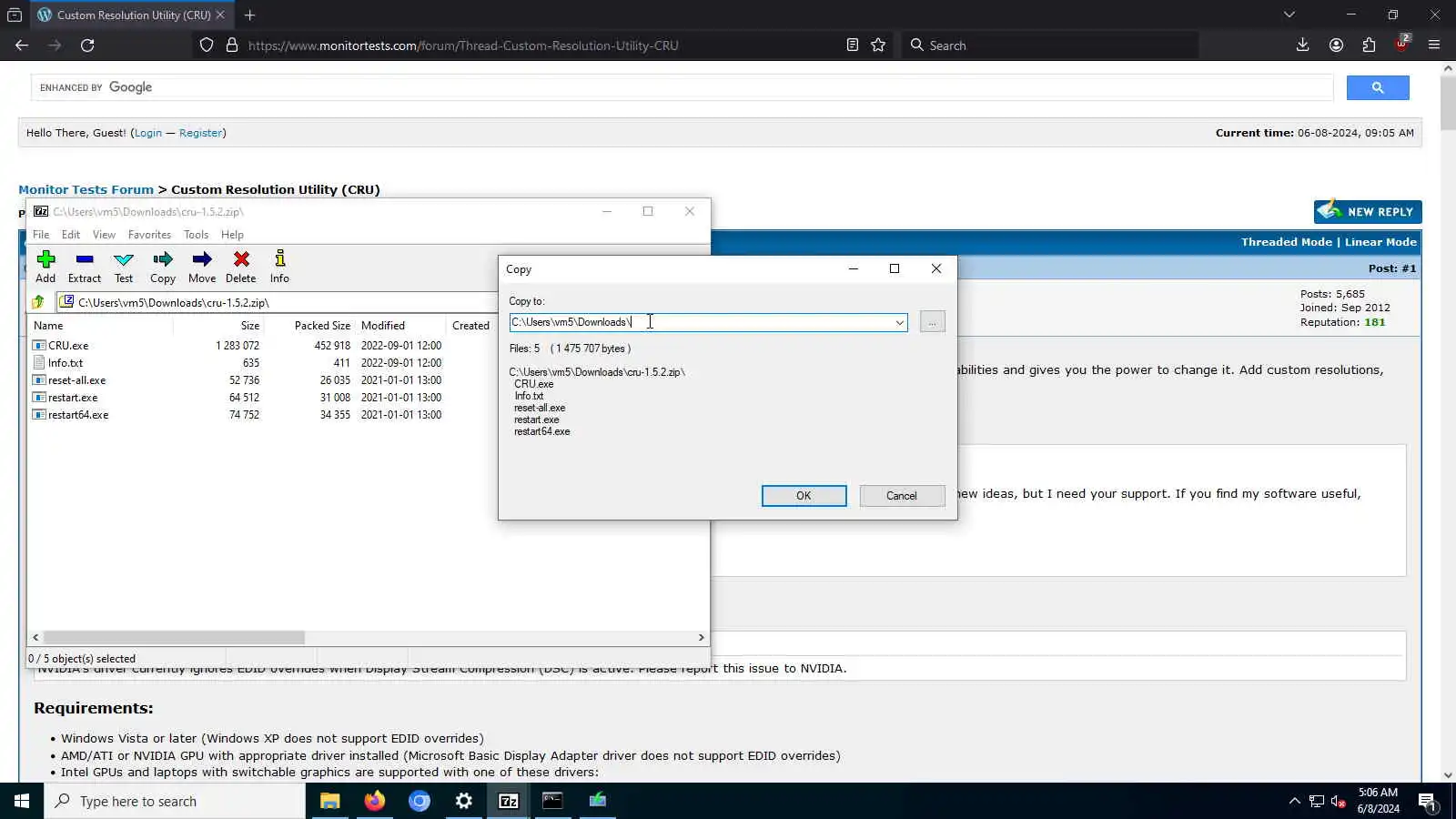The height and width of the screenshot is (819, 1456).
Task: Click the Delete icon in 7-Zip toolbar
Action: pos(241,260)
